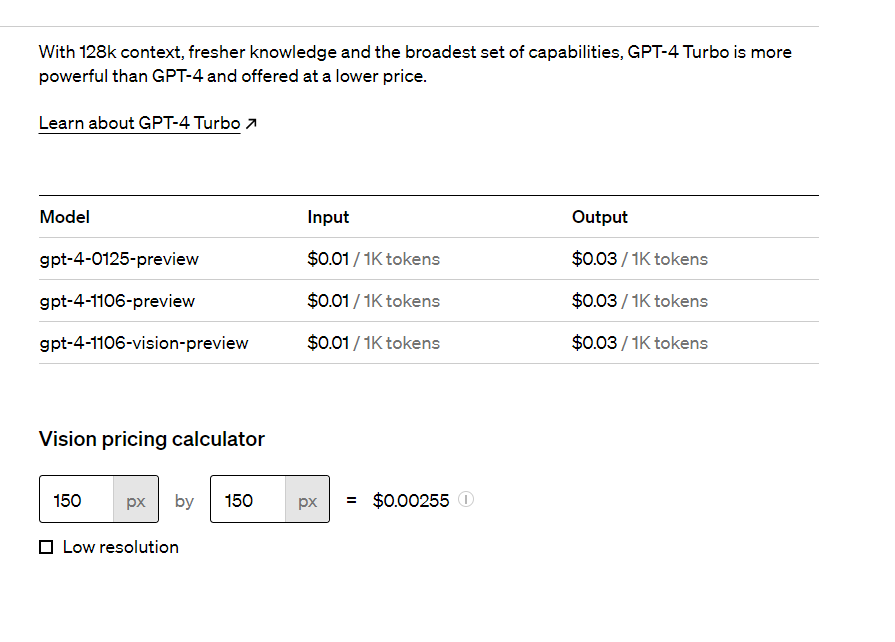Select the gpt-4-1106-vision-preview model name

point(144,343)
